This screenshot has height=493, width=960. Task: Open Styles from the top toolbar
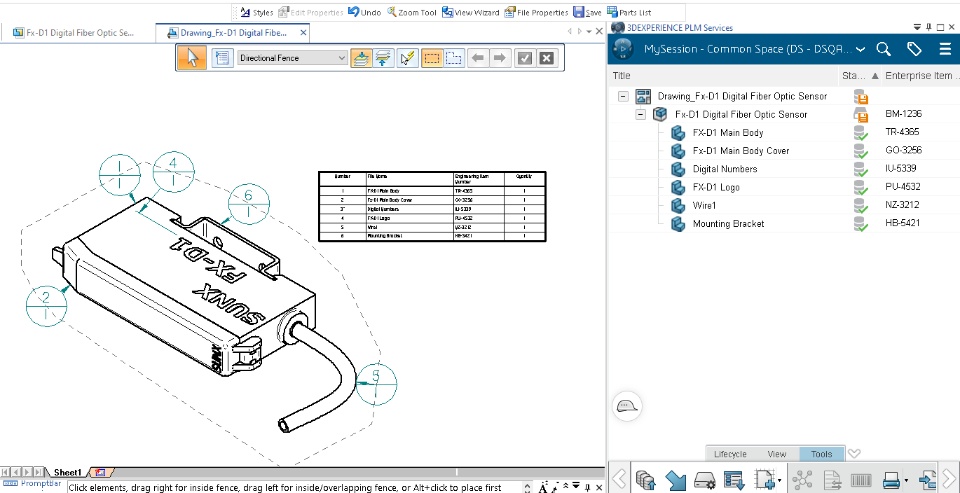[x=257, y=12]
